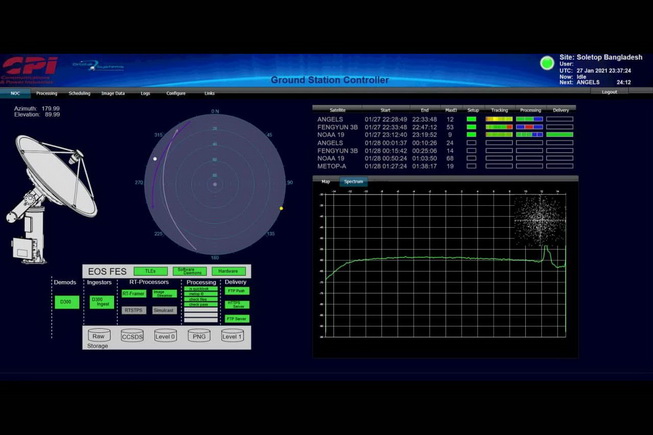Click the RTSTPS Server delivery block

[237, 305]
